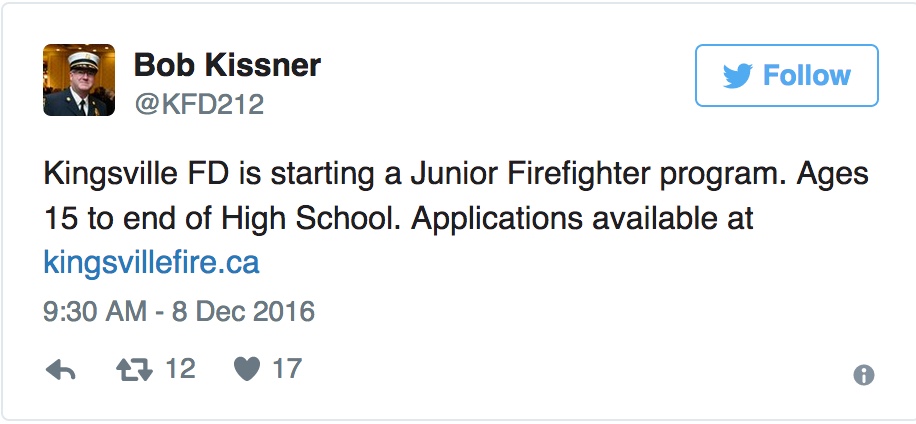Click the reply arrow icon
The height and width of the screenshot is (424, 916).
point(61,370)
